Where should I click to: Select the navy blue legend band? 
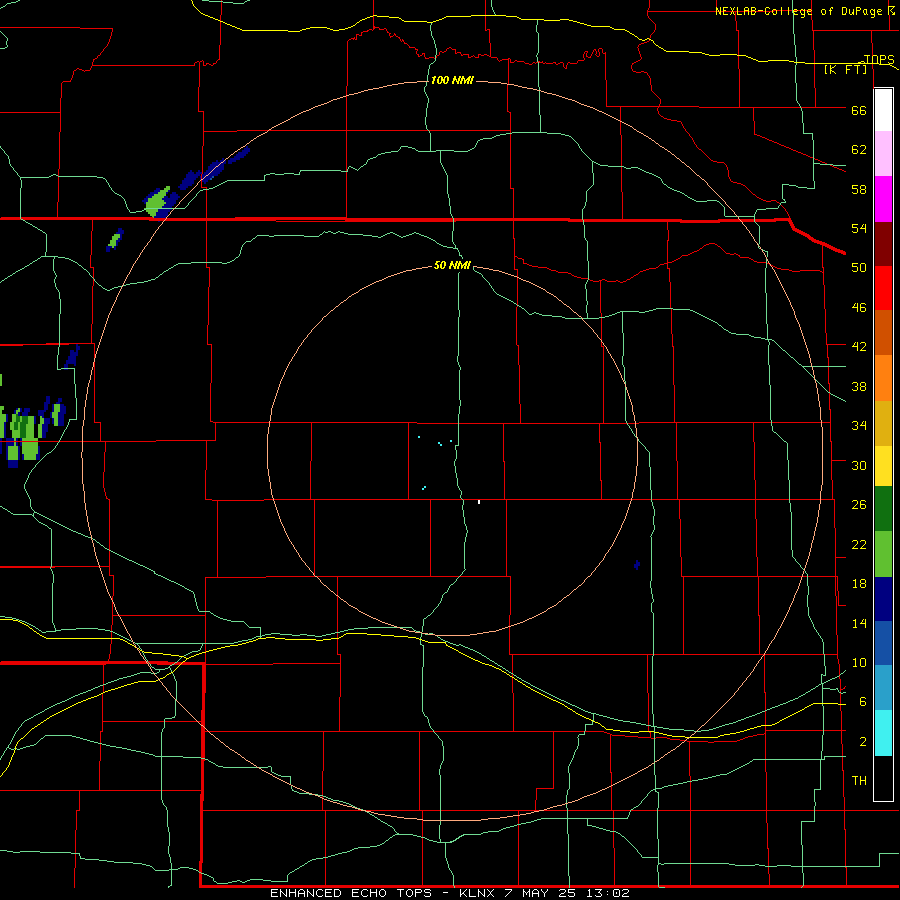pyautogui.click(x=883, y=599)
